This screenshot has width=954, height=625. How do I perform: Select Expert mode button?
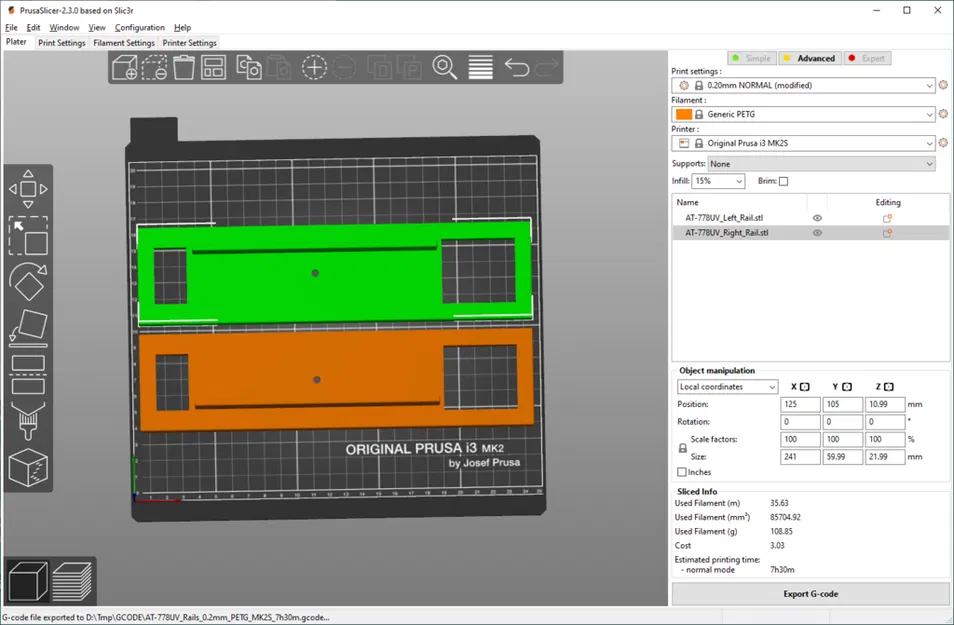click(x=867, y=58)
